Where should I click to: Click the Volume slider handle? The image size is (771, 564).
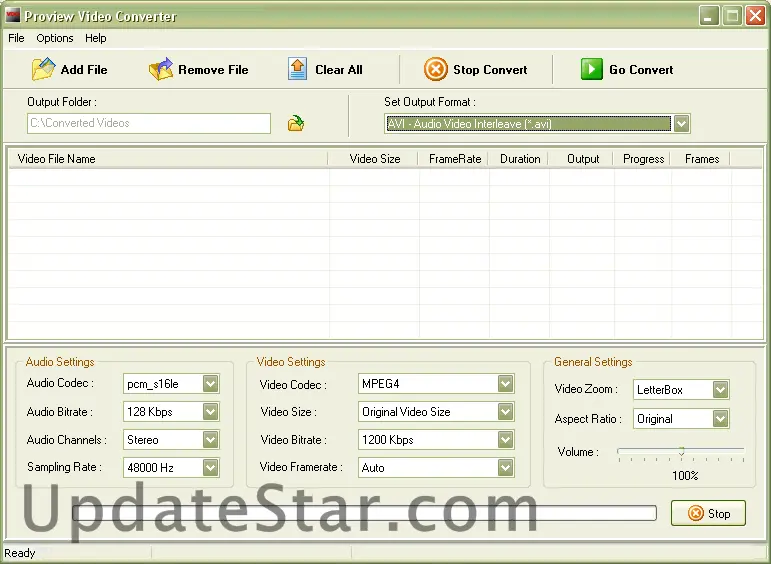pos(681,452)
